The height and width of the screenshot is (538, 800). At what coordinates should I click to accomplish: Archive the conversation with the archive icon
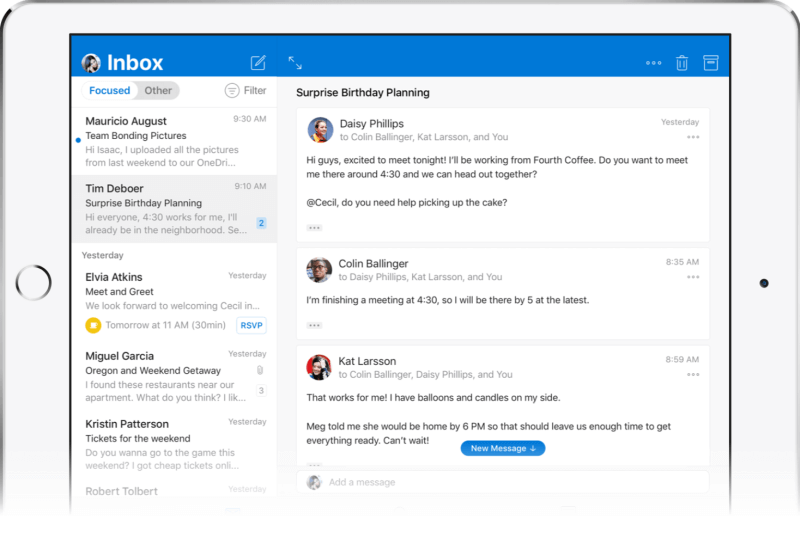(711, 63)
